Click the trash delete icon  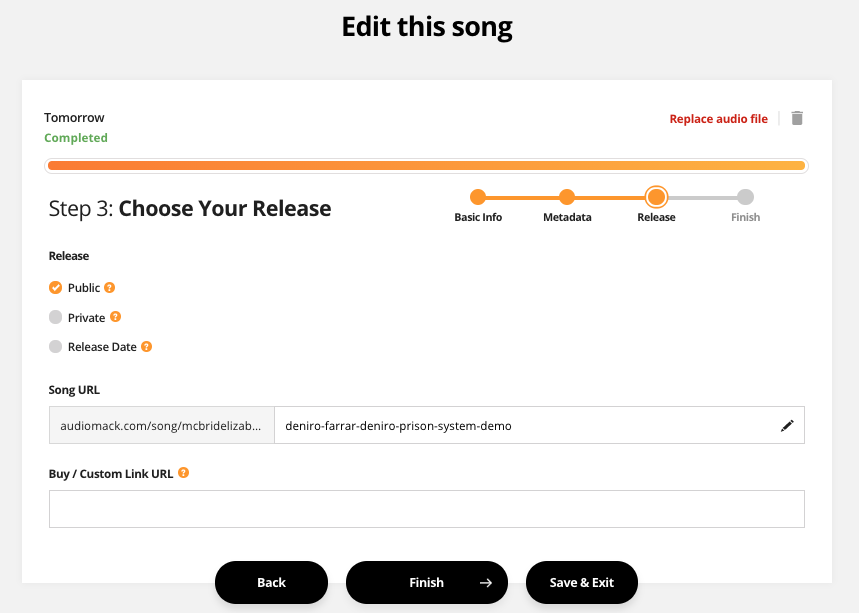point(797,118)
